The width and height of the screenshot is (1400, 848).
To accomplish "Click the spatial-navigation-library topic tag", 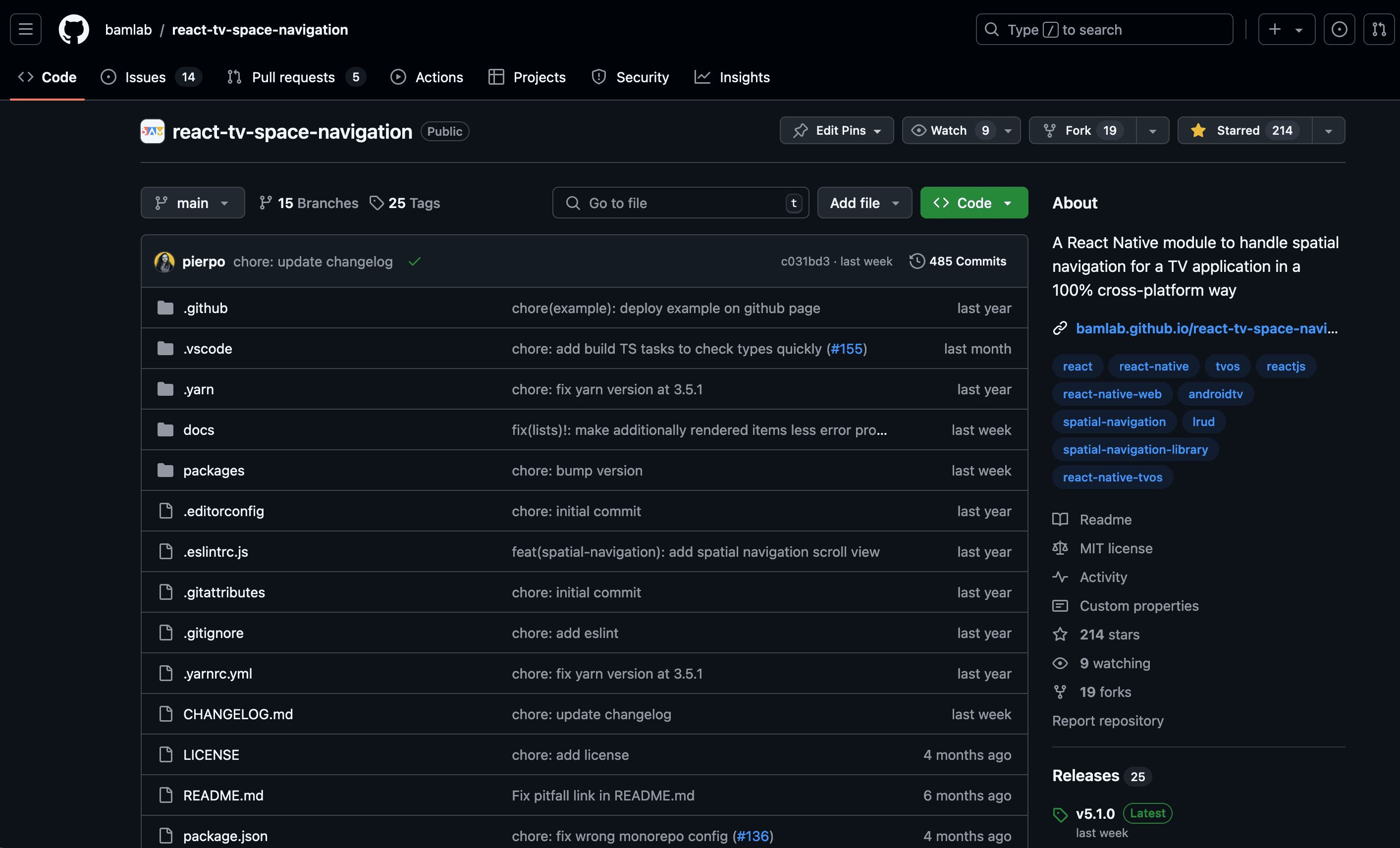I will [x=1135, y=449].
